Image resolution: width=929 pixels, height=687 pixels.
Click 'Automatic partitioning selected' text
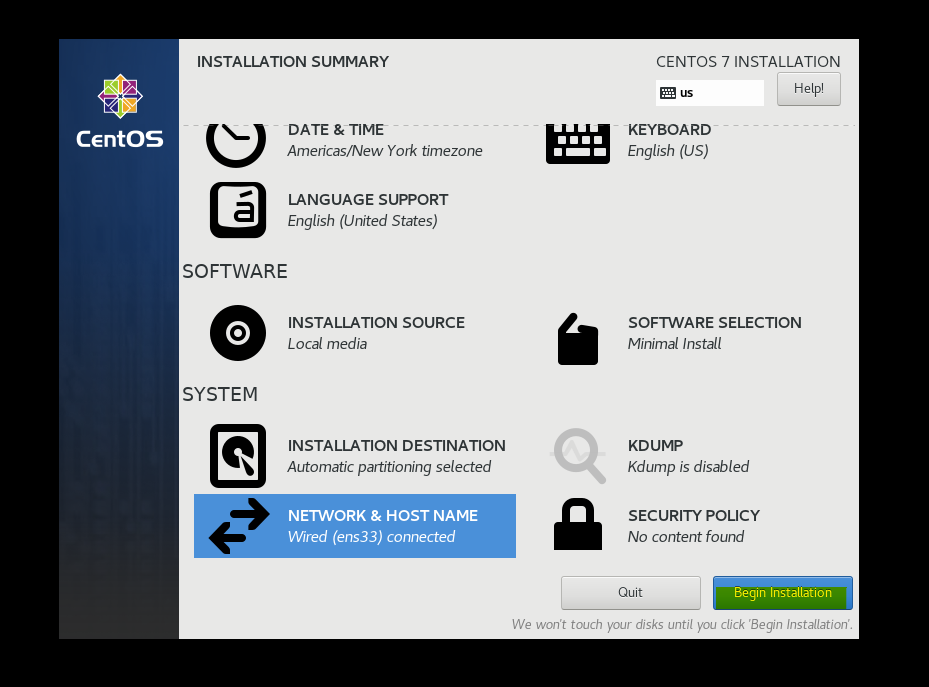pyautogui.click(x=389, y=467)
